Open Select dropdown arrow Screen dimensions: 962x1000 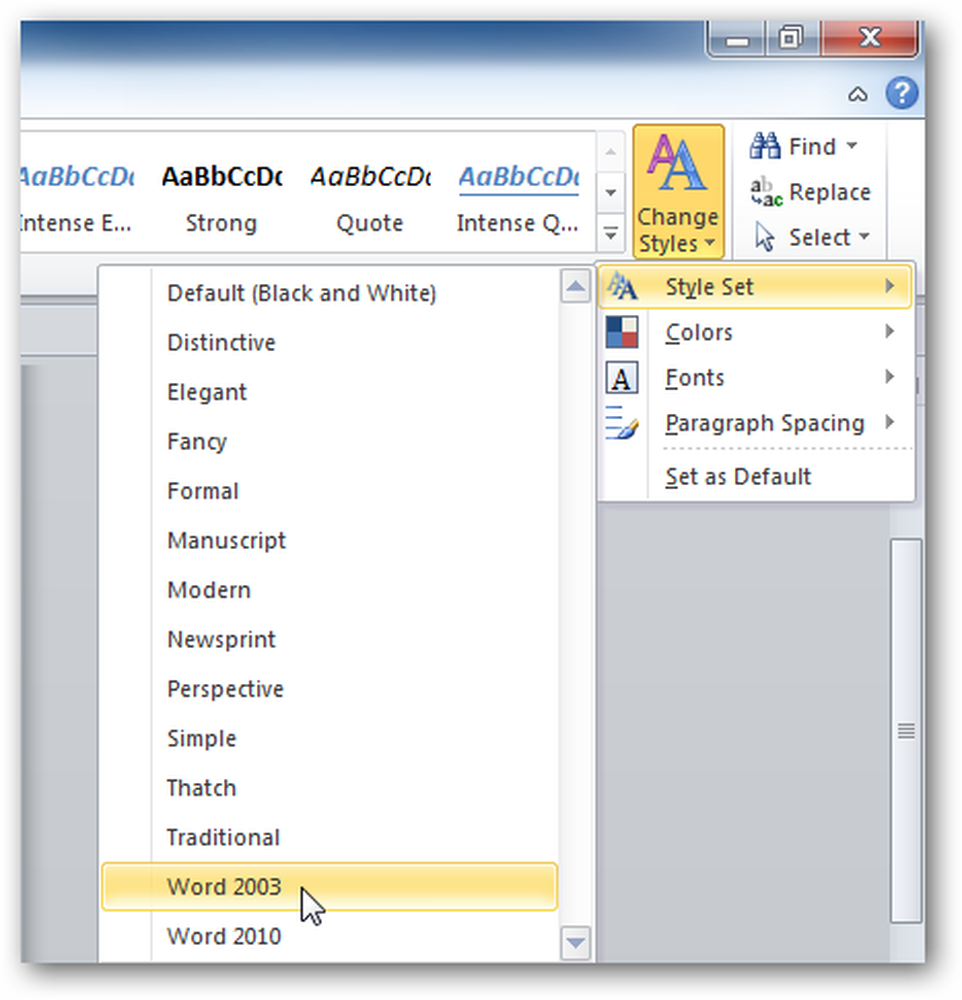point(864,236)
